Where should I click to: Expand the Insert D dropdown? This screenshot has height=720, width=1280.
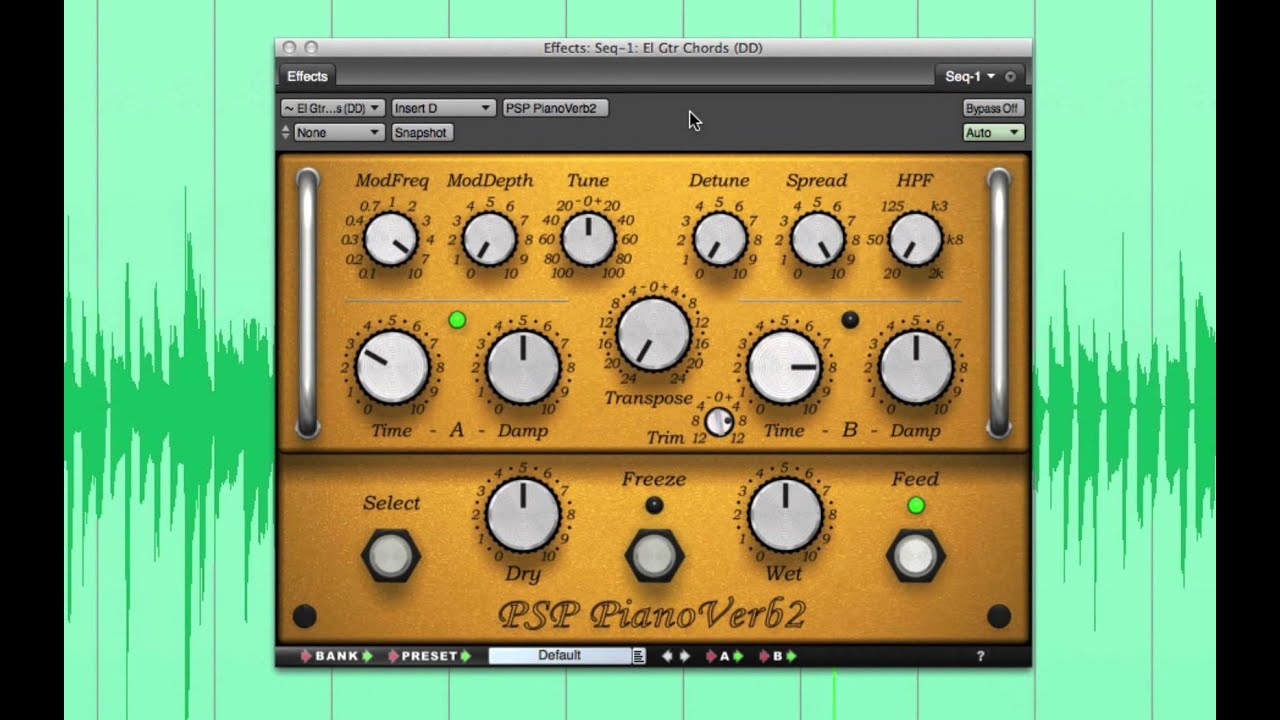tap(443, 108)
